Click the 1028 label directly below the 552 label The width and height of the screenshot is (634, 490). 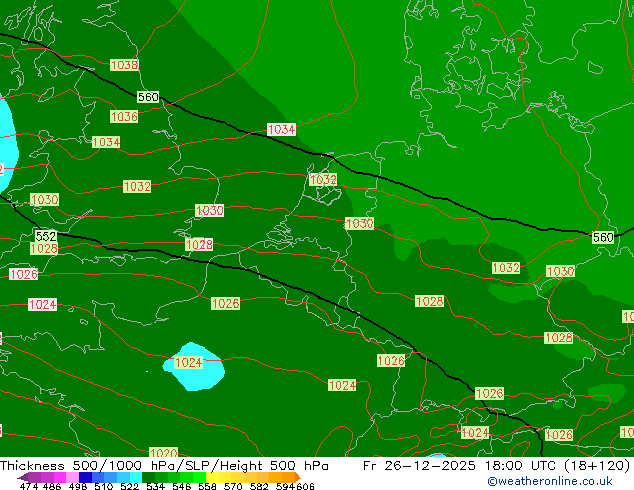44,248
